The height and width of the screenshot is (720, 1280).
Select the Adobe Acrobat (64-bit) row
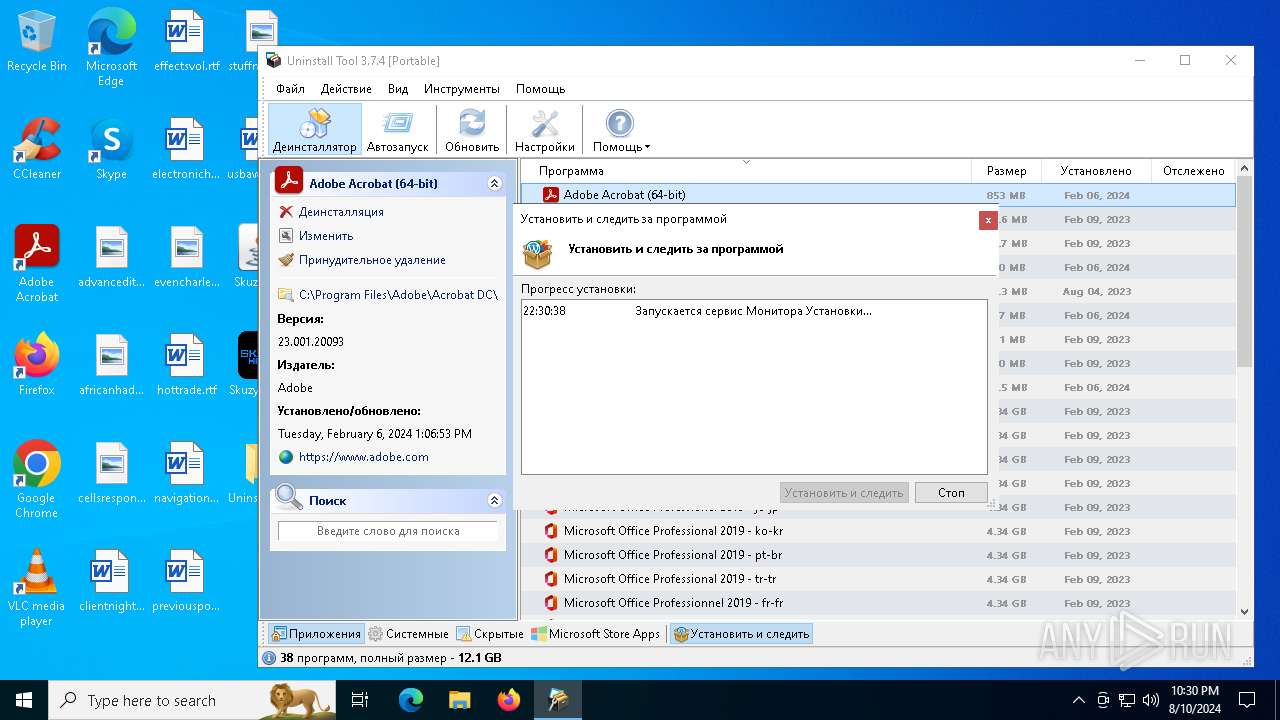tap(878, 195)
